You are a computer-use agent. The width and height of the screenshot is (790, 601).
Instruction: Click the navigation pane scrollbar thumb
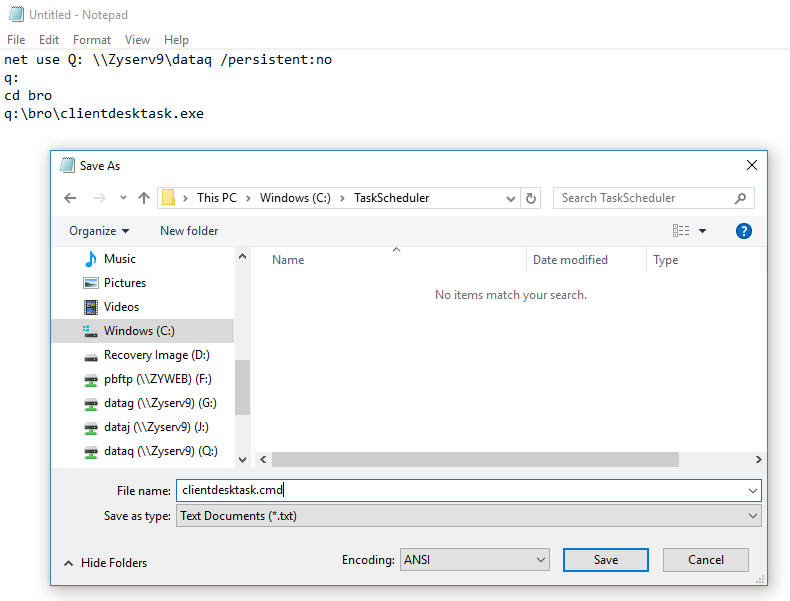[242, 387]
